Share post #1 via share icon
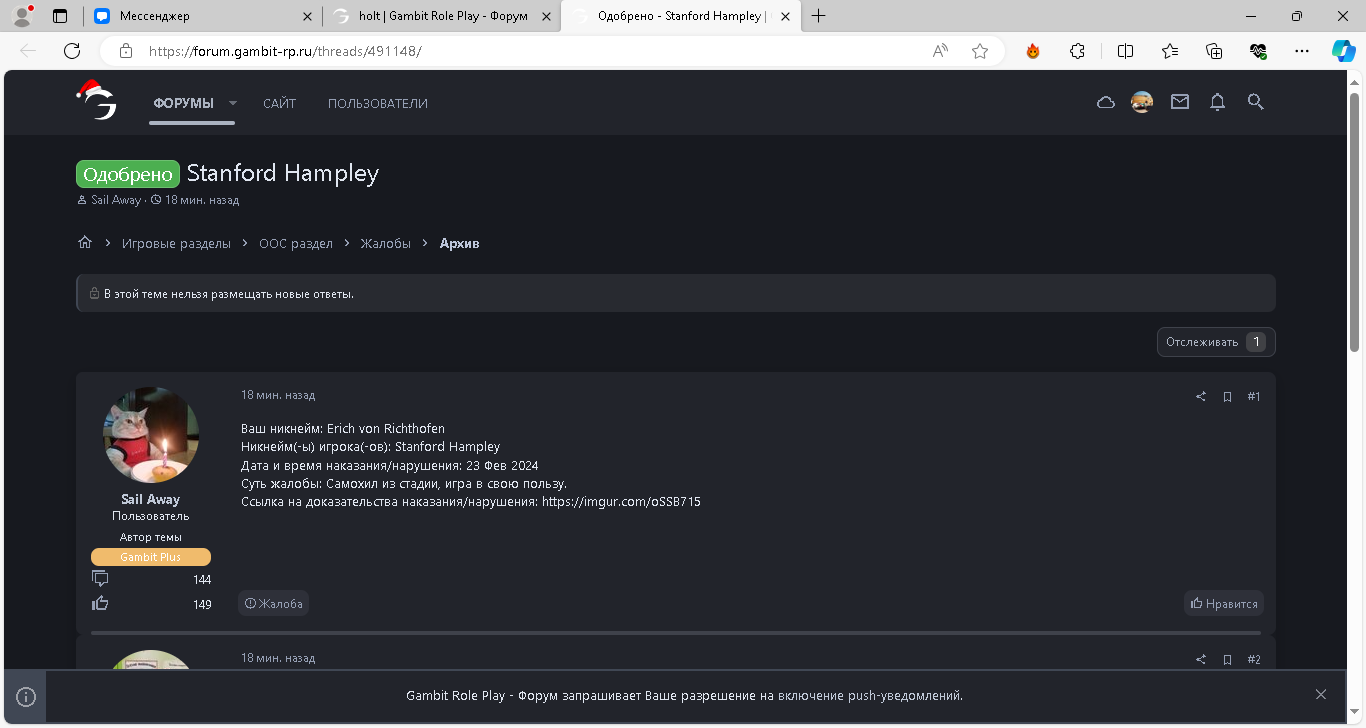 click(1200, 397)
